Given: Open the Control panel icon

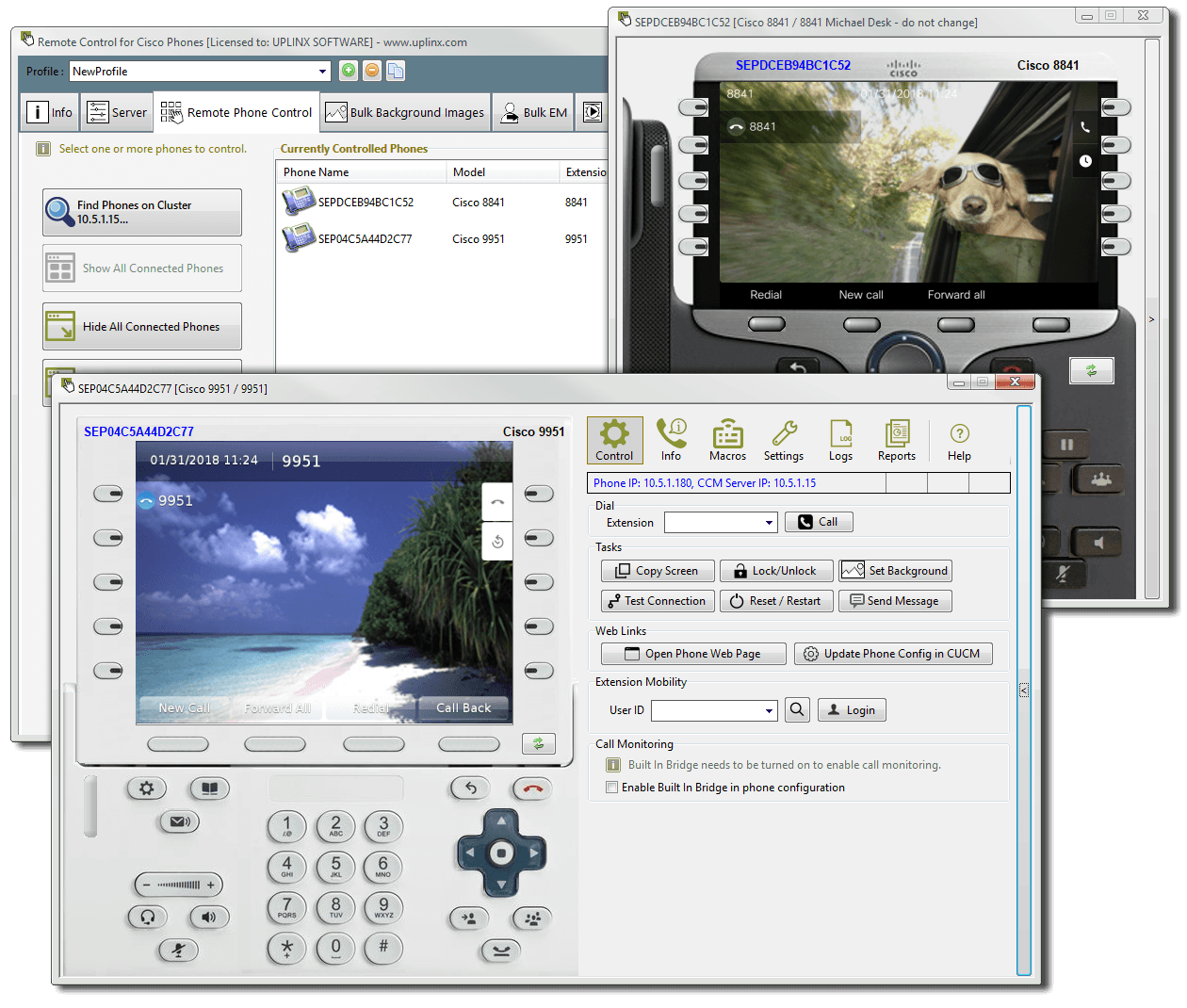Looking at the screenshot, I should click(x=614, y=440).
